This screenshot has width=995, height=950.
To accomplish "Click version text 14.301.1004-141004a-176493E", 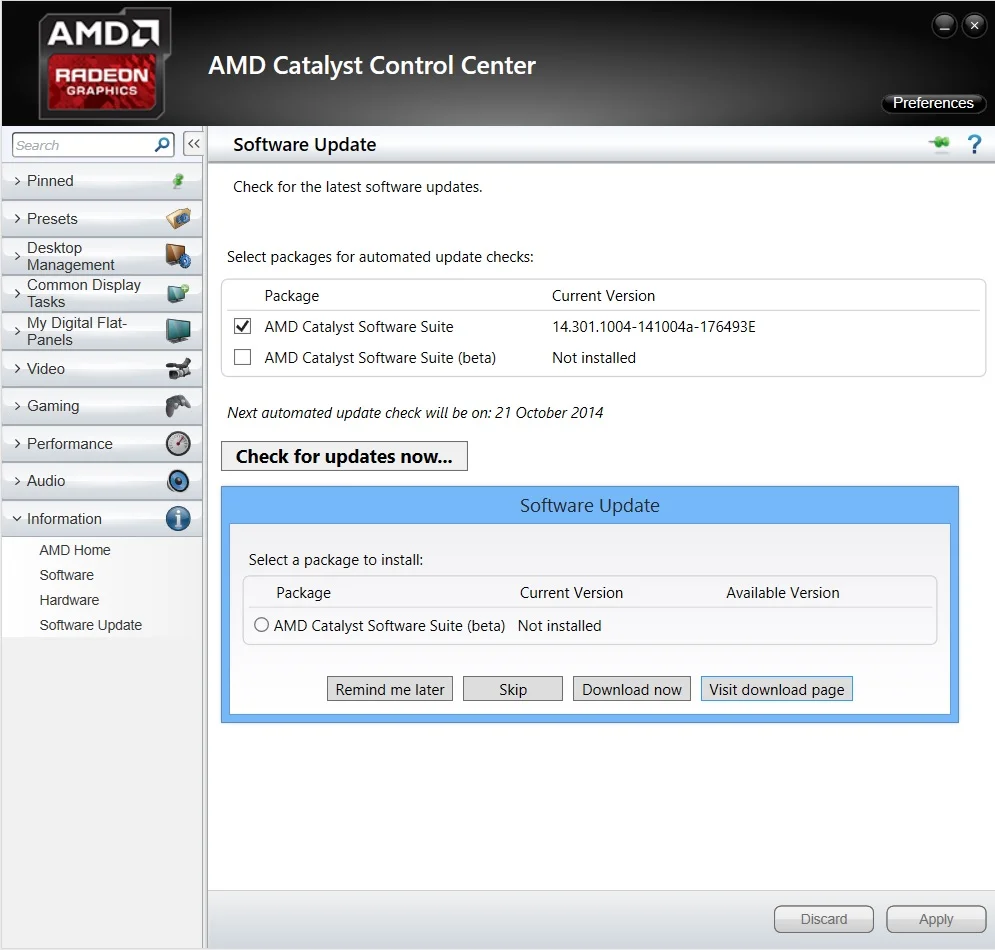I will point(654,327).
